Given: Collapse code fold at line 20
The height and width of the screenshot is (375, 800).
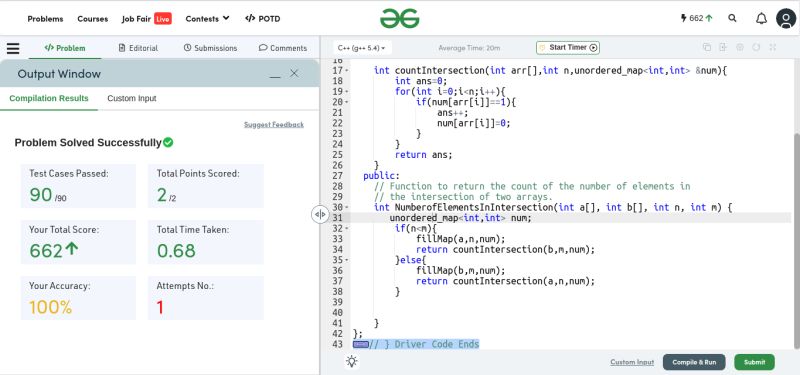Looking at the screenshot, I should click(x=347, y=102).
